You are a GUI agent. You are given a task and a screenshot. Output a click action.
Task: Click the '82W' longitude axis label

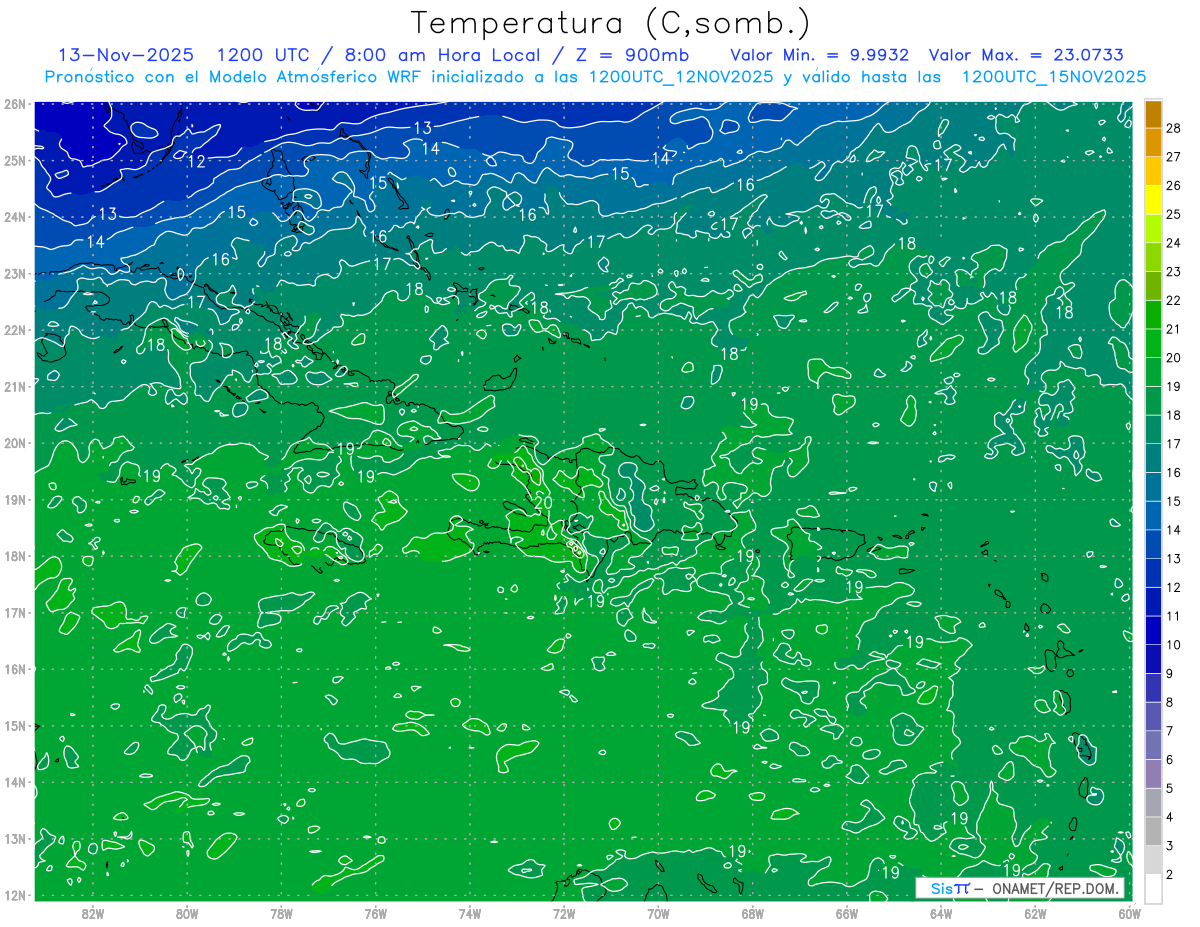(93, 912)
